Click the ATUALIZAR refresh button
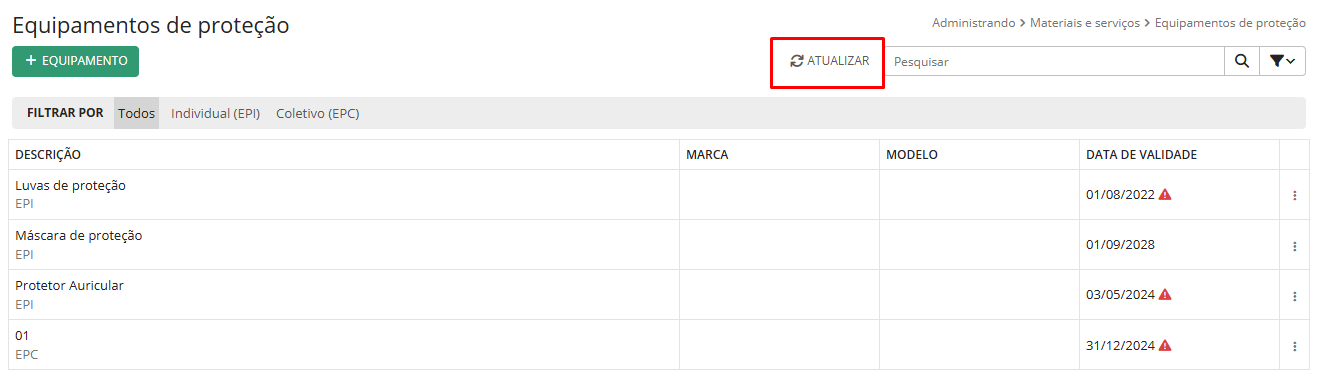Screen dimensions: 1321x380 coord(829,61)
